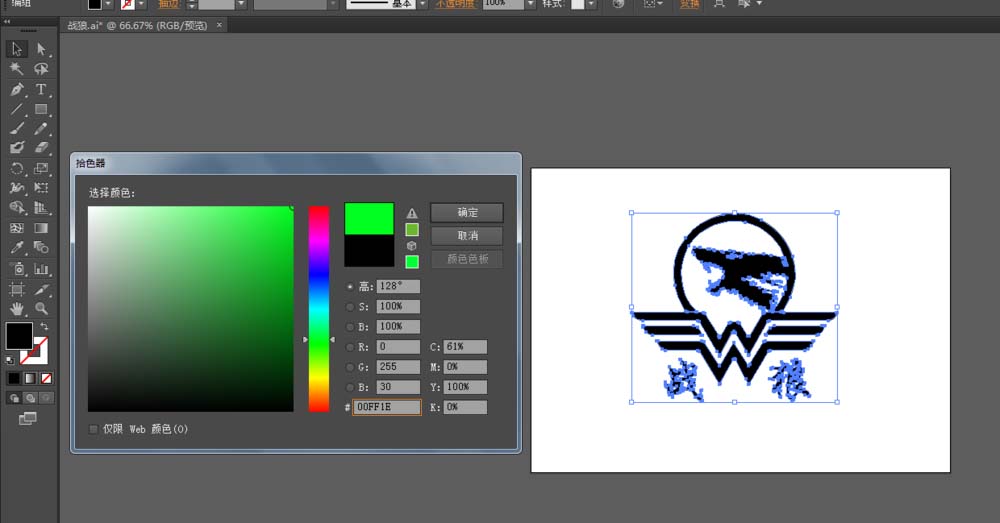This screenshot has width=1000, height=523.
Task: Select the Line Segment tool
Action: tap(17, 109)
